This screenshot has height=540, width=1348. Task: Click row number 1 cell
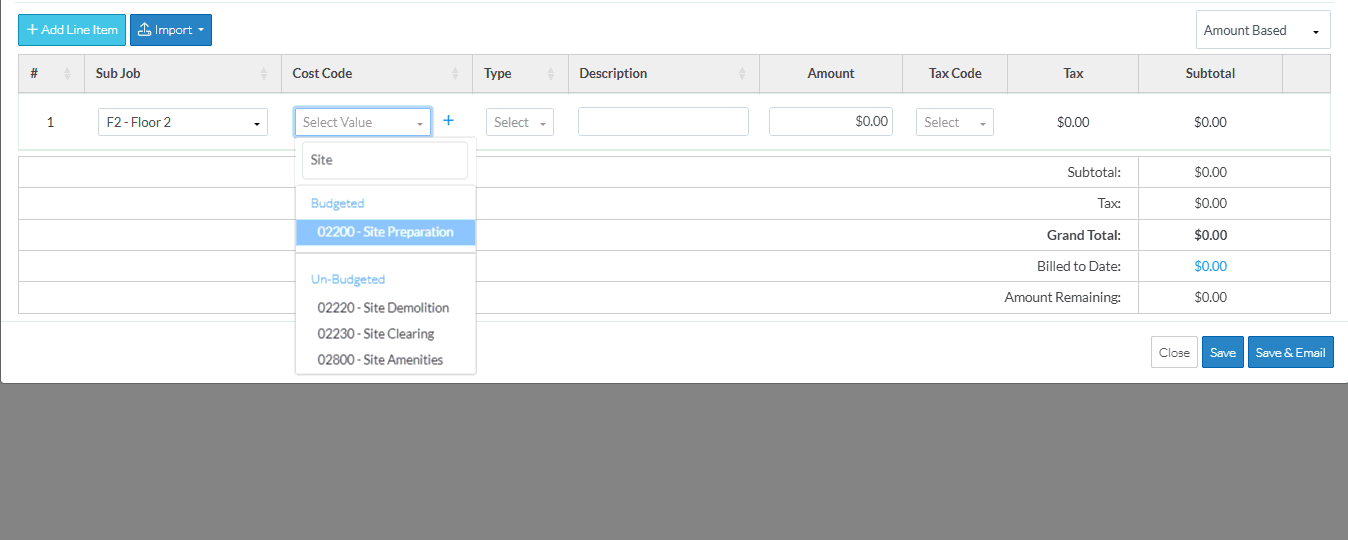51,122
